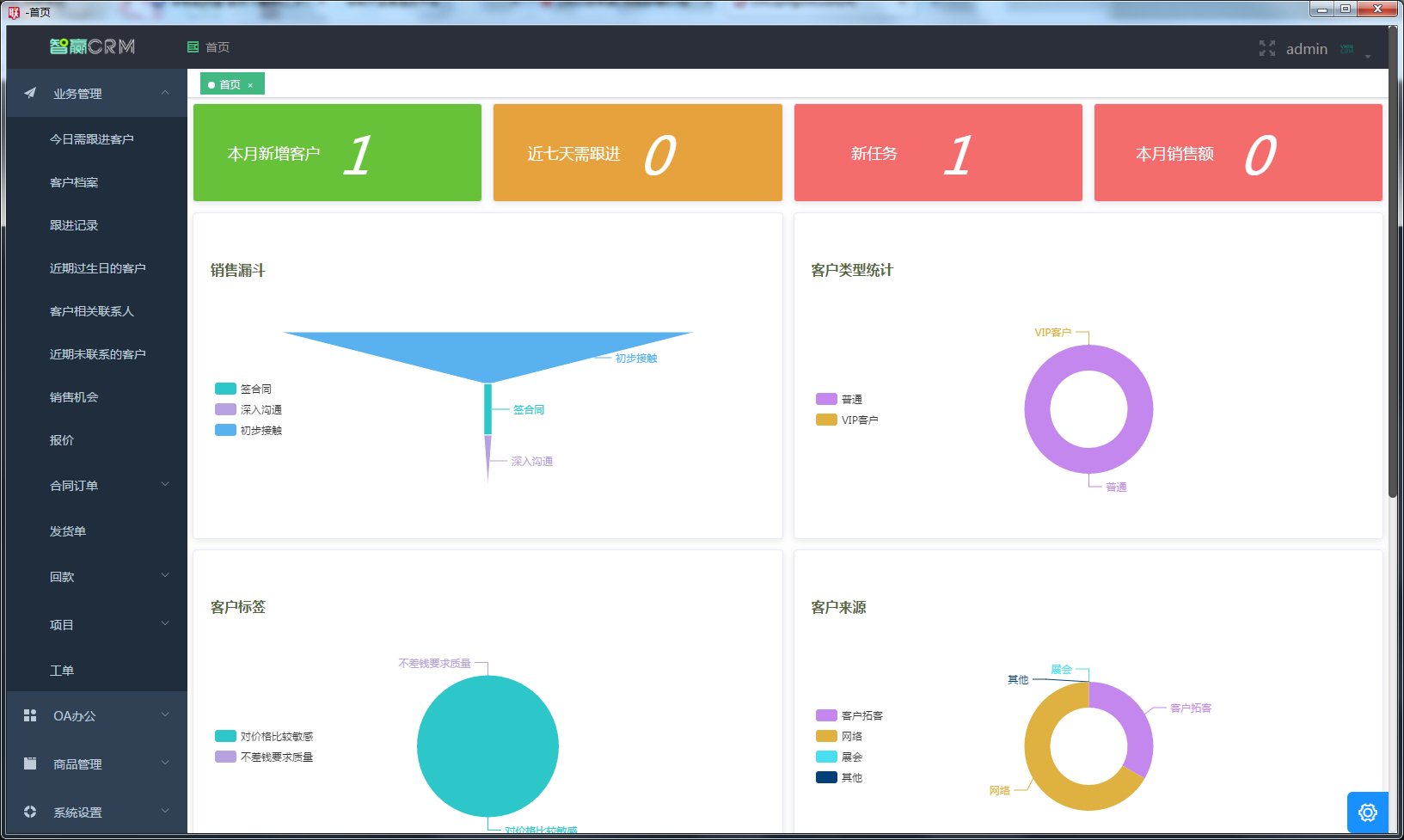Open 客户档案 in the sidebar menu
The image size is (1404, 840).
pos(74,182)
